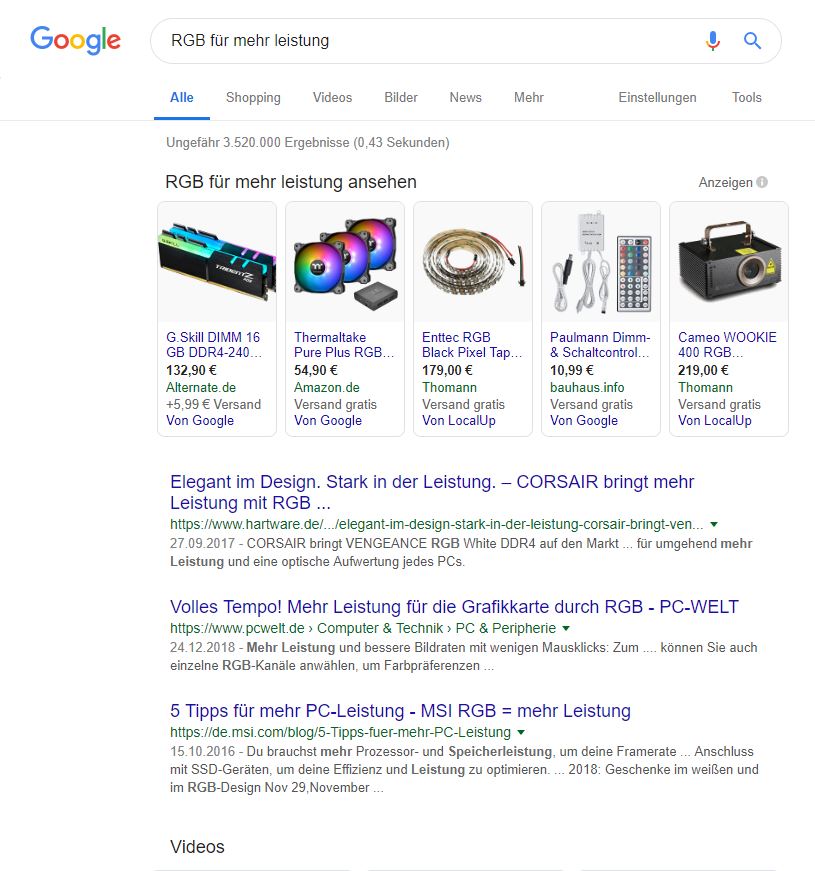Open G.Skill RAM product image
Image resolution: width=815 pixels, height=871 pixels.
point(217,263)
